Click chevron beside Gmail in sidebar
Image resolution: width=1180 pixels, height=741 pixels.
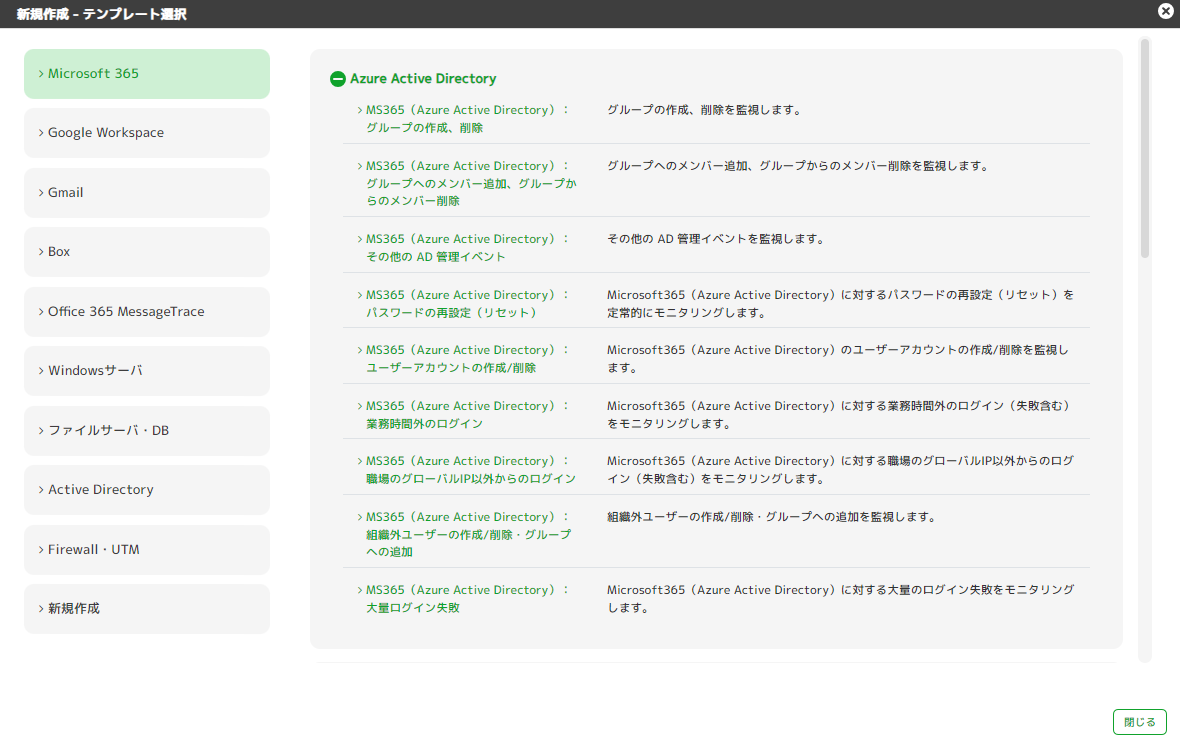41,193
